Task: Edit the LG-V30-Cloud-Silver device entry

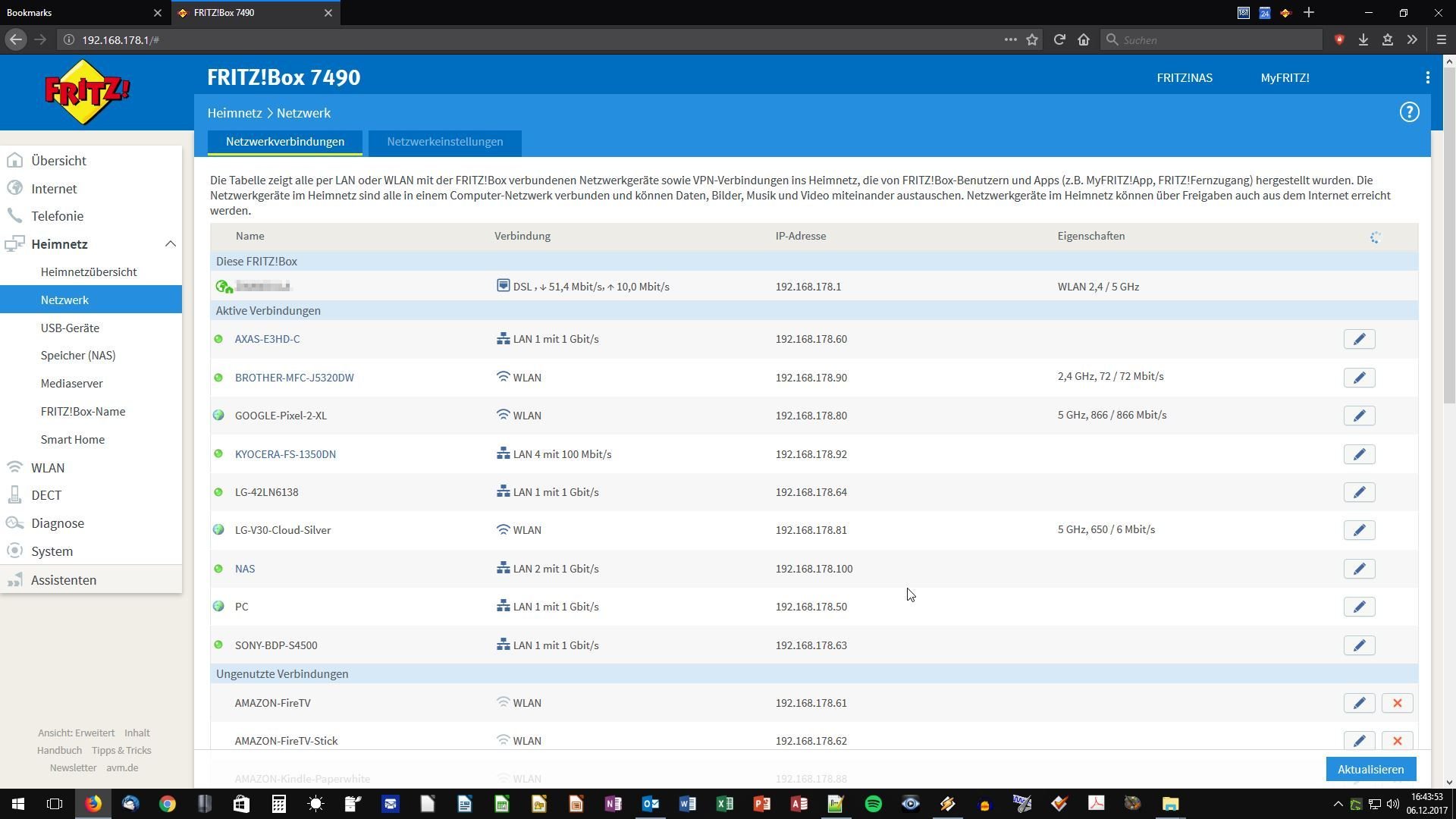Action: pos(1359,530)
